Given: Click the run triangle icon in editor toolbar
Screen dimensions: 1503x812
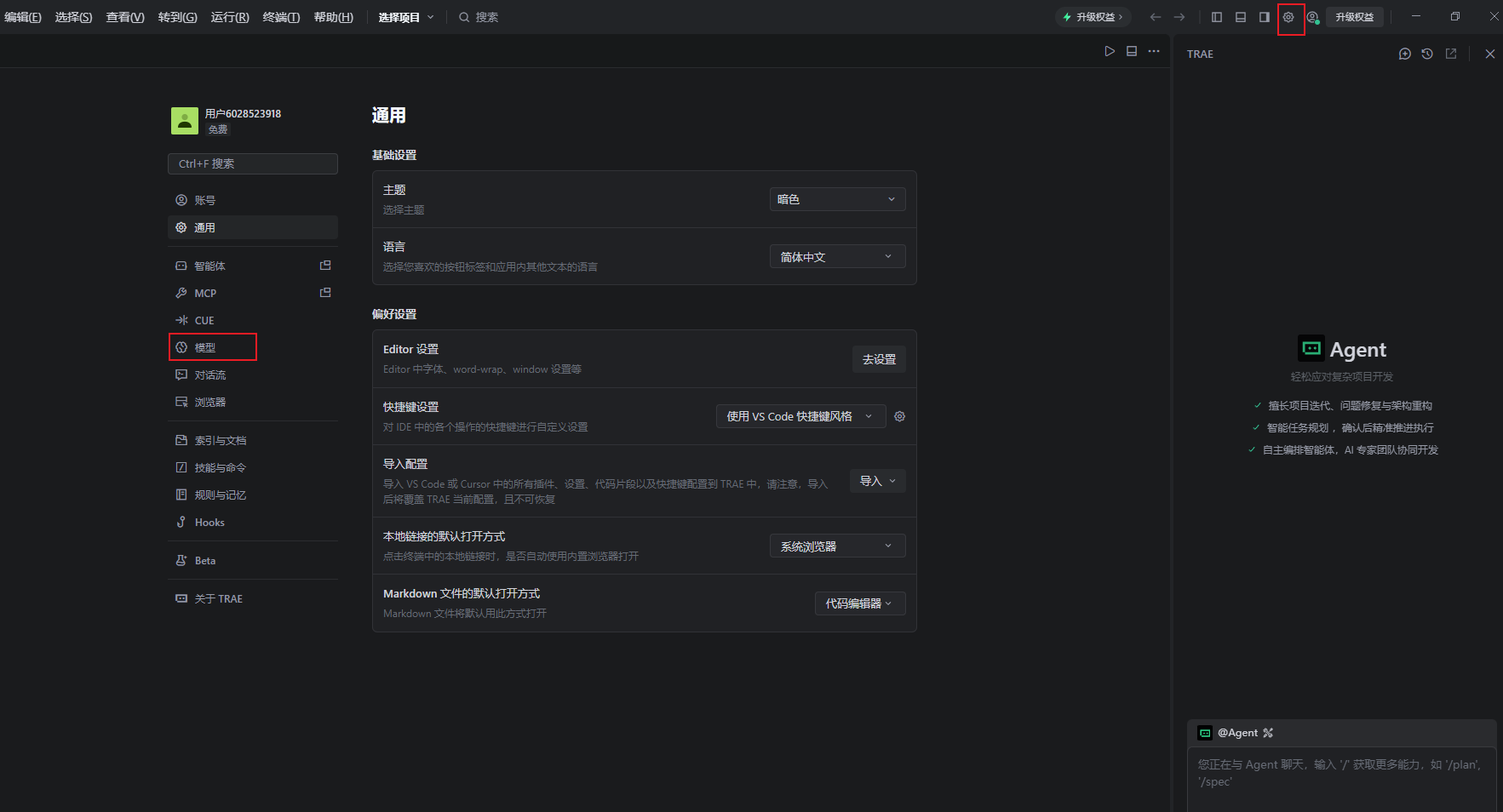Looking at the screenshot, I should tap(1110, 51).
